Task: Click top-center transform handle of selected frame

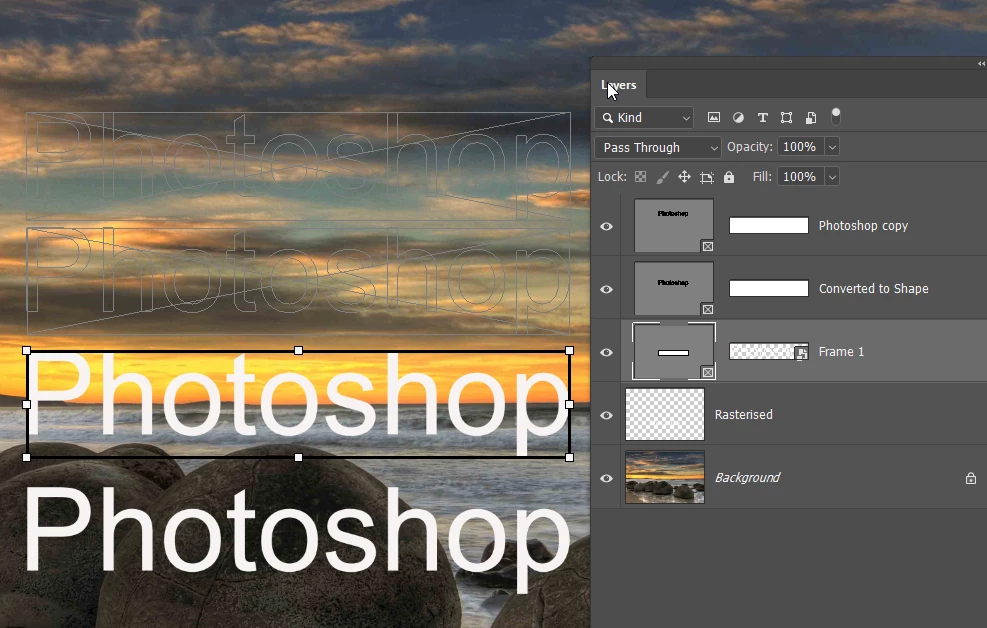Action: click(x=298, y=350)
